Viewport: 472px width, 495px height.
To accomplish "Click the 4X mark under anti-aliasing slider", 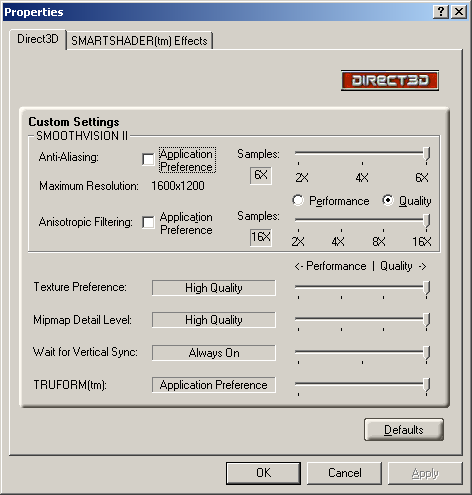I will point(362,178).
